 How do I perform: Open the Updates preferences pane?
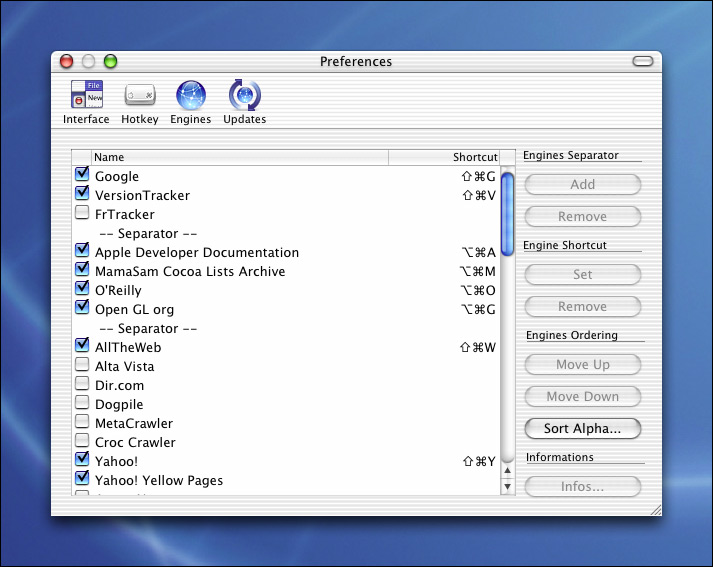245,102
